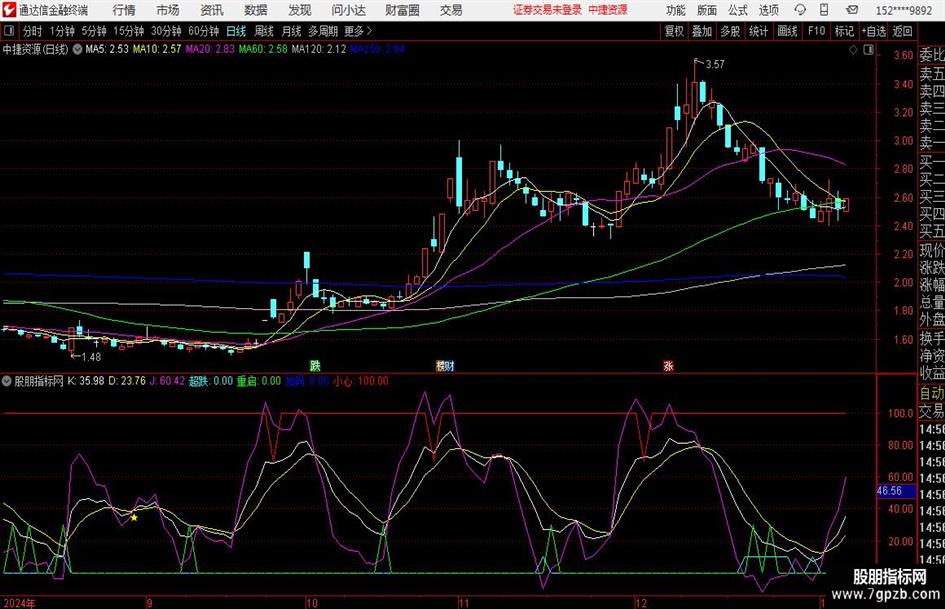Viewport: 945px width, 609px height.
Task: Click the 自动 tab in the side panel
Action: [931, 393]
